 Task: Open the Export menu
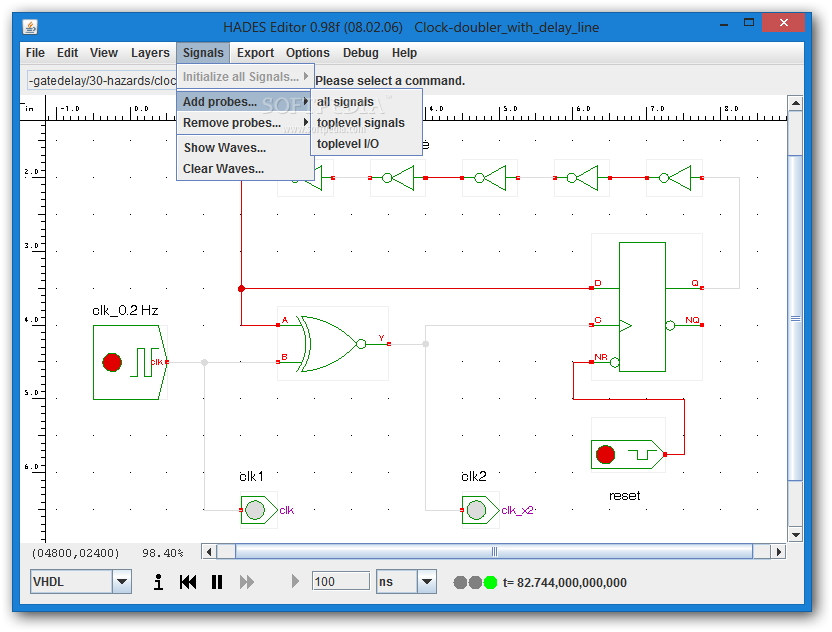click(x=255, y=53)
